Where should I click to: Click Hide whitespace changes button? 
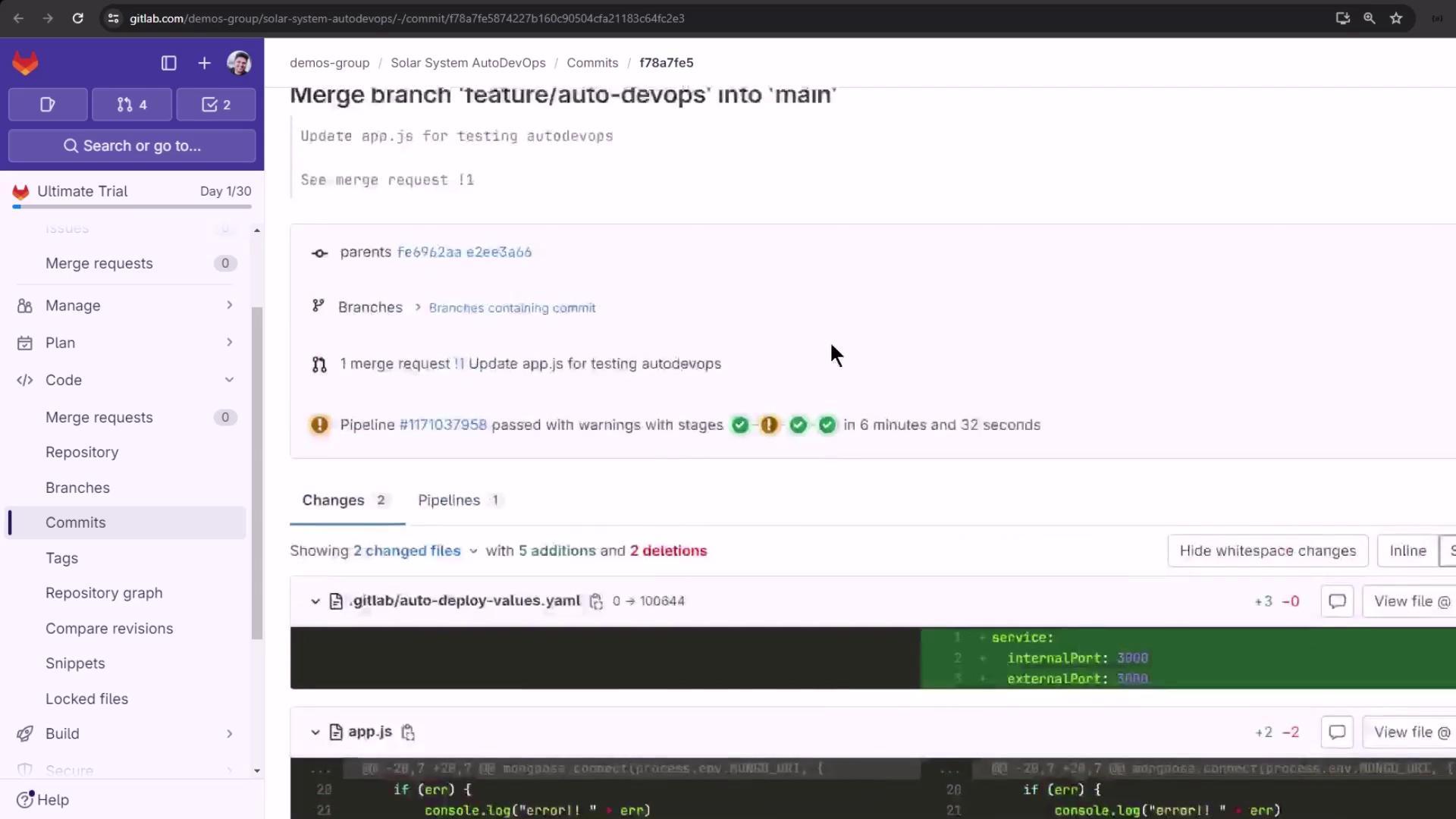tap(1267, 551)
